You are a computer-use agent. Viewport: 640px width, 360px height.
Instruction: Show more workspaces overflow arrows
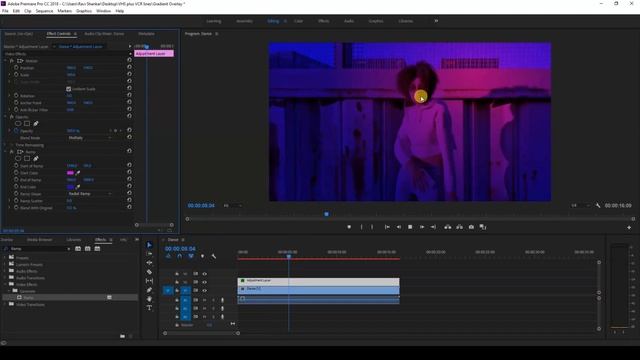436,21
